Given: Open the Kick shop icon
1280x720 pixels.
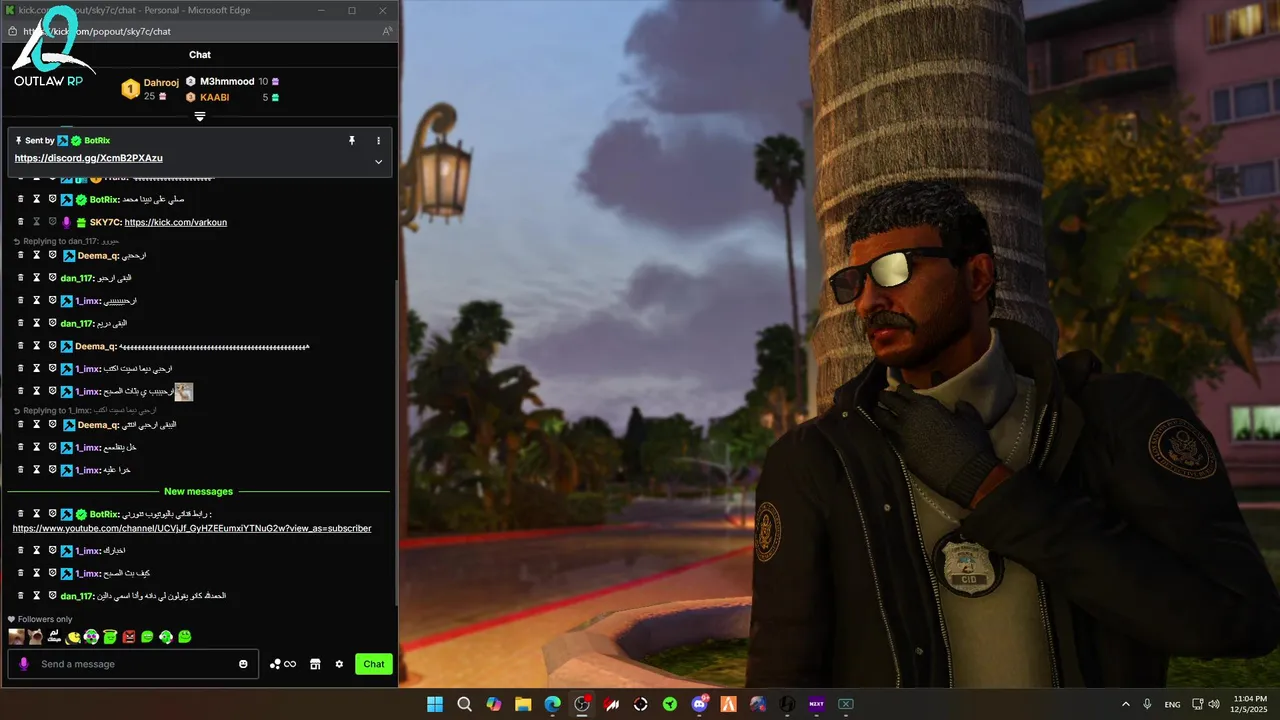Looking at the screenshot, I should [x=315, y=664].
